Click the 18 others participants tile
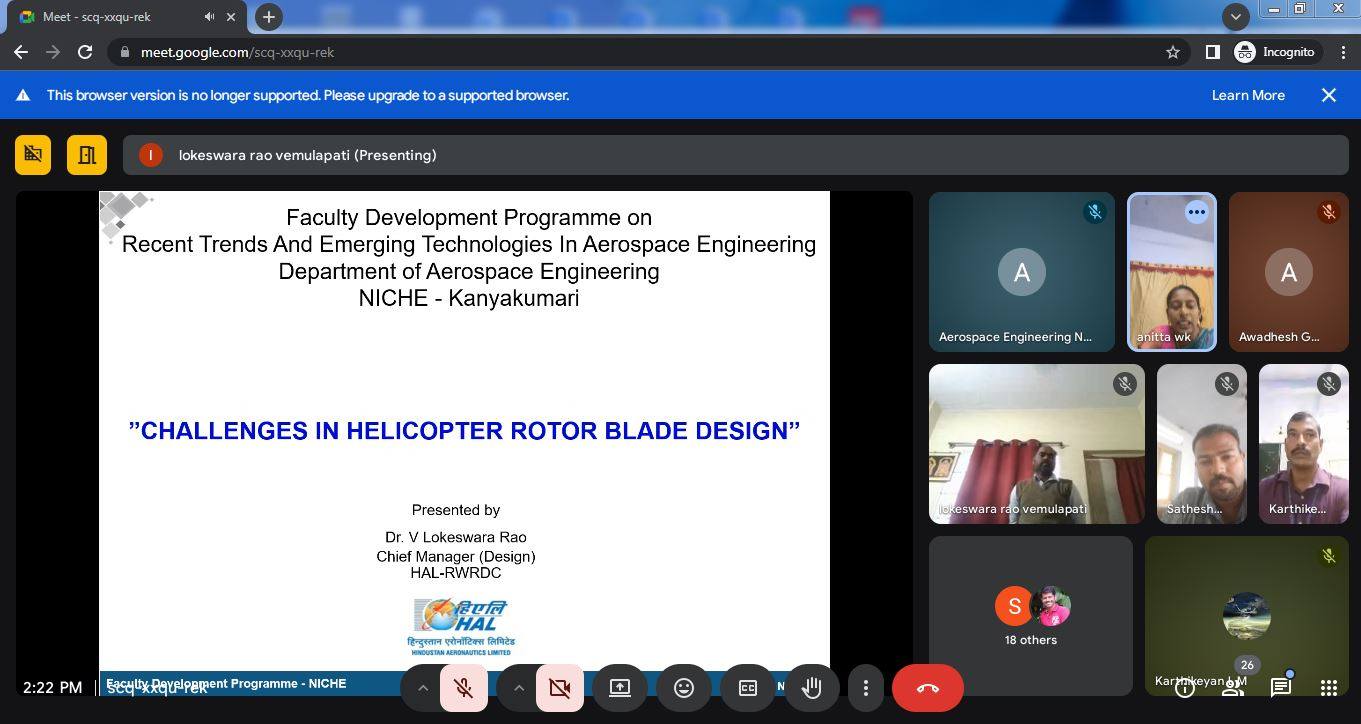 coord(1031,616)
